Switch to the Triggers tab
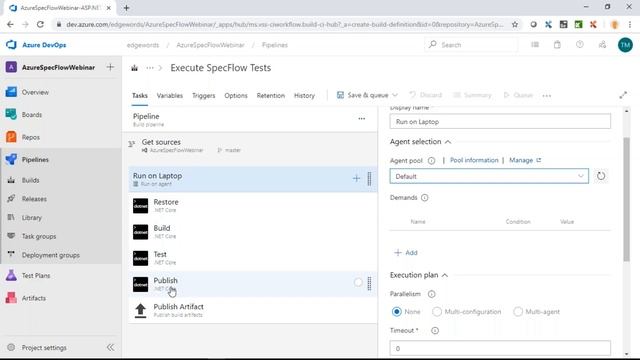Screen dimensions: 640x360 pos(203,96)
